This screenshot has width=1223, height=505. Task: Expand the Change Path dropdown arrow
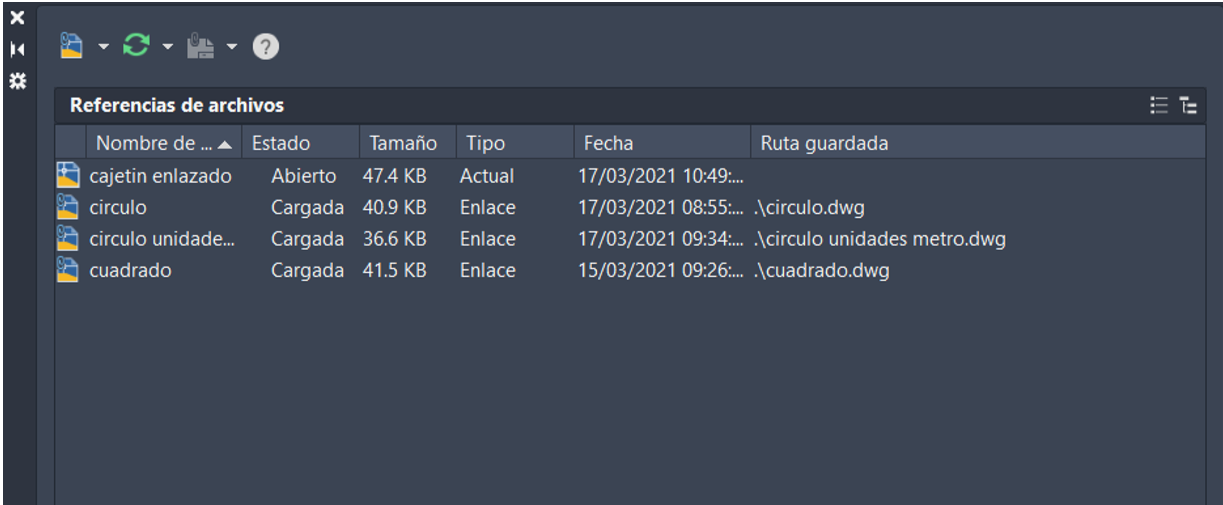coord(232,47)
